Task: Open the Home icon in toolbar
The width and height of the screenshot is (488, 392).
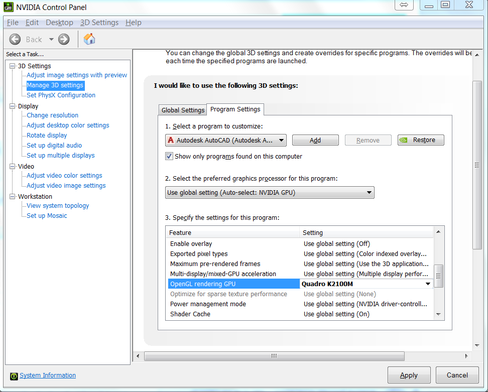Action: (89, 39)
